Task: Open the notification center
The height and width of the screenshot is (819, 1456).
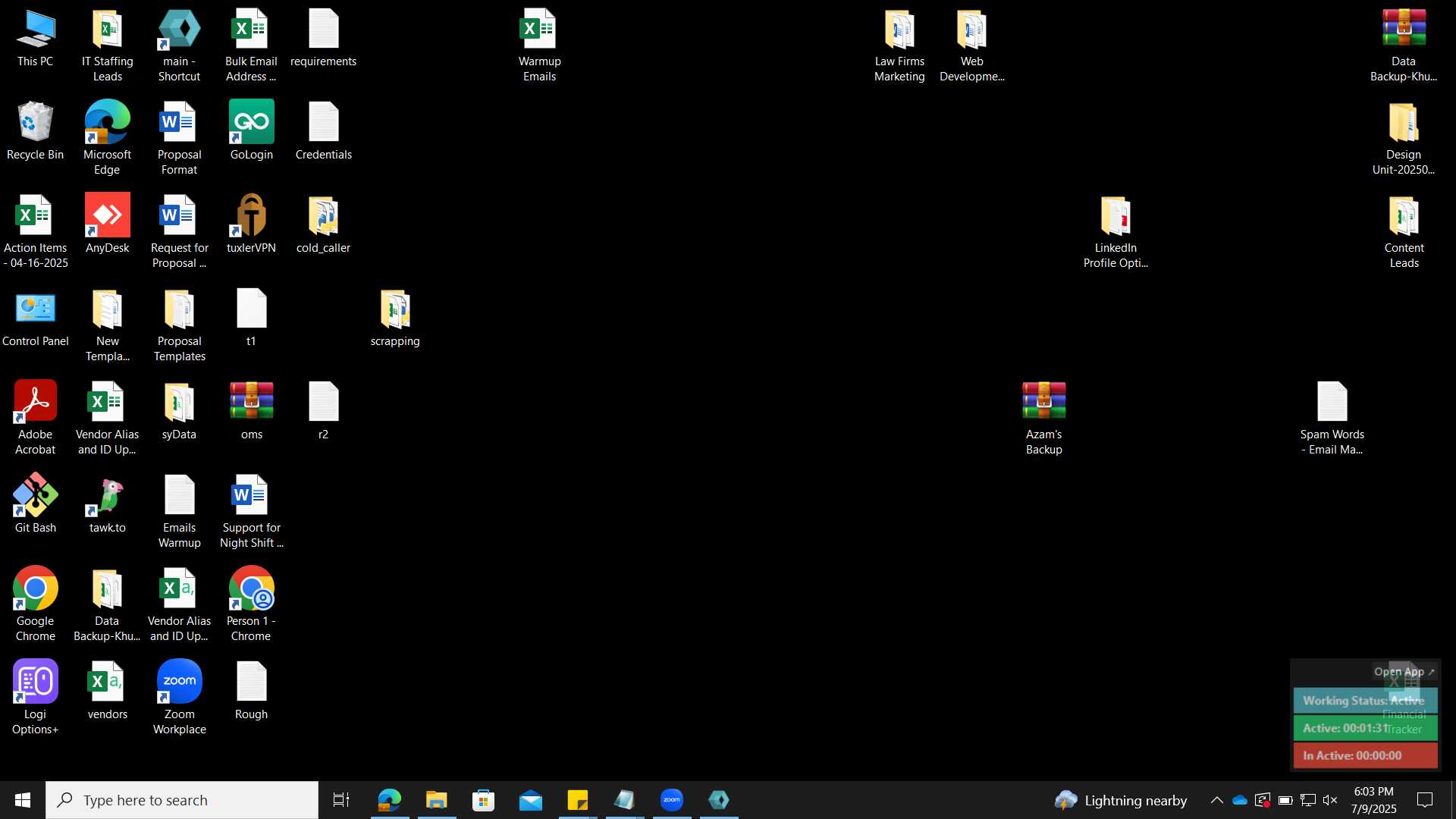Action: tap(1425, 800)
